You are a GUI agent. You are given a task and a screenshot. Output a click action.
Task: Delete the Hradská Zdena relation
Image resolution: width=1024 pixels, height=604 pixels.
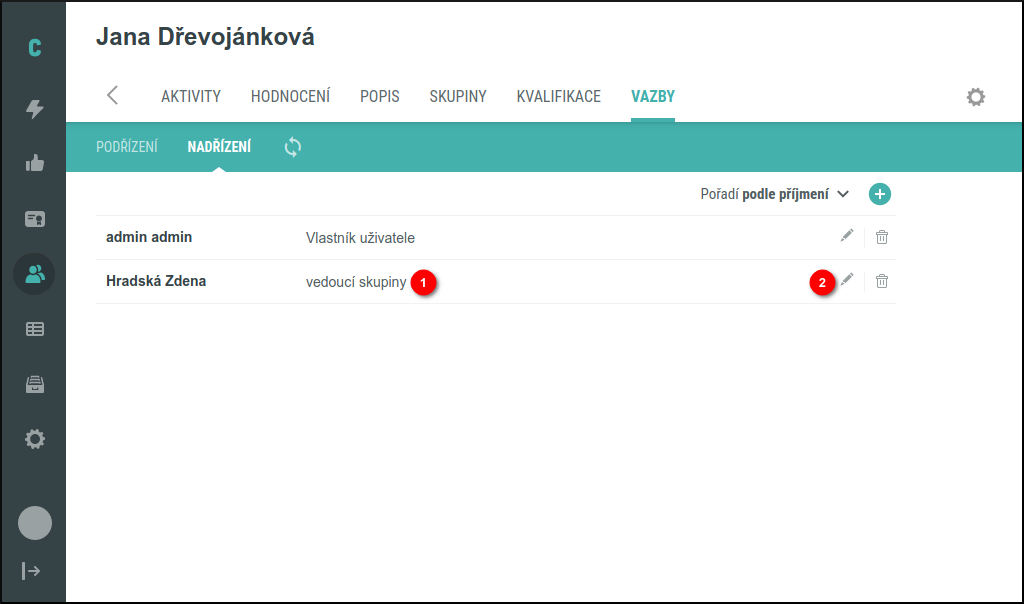[x=882, y=281]
